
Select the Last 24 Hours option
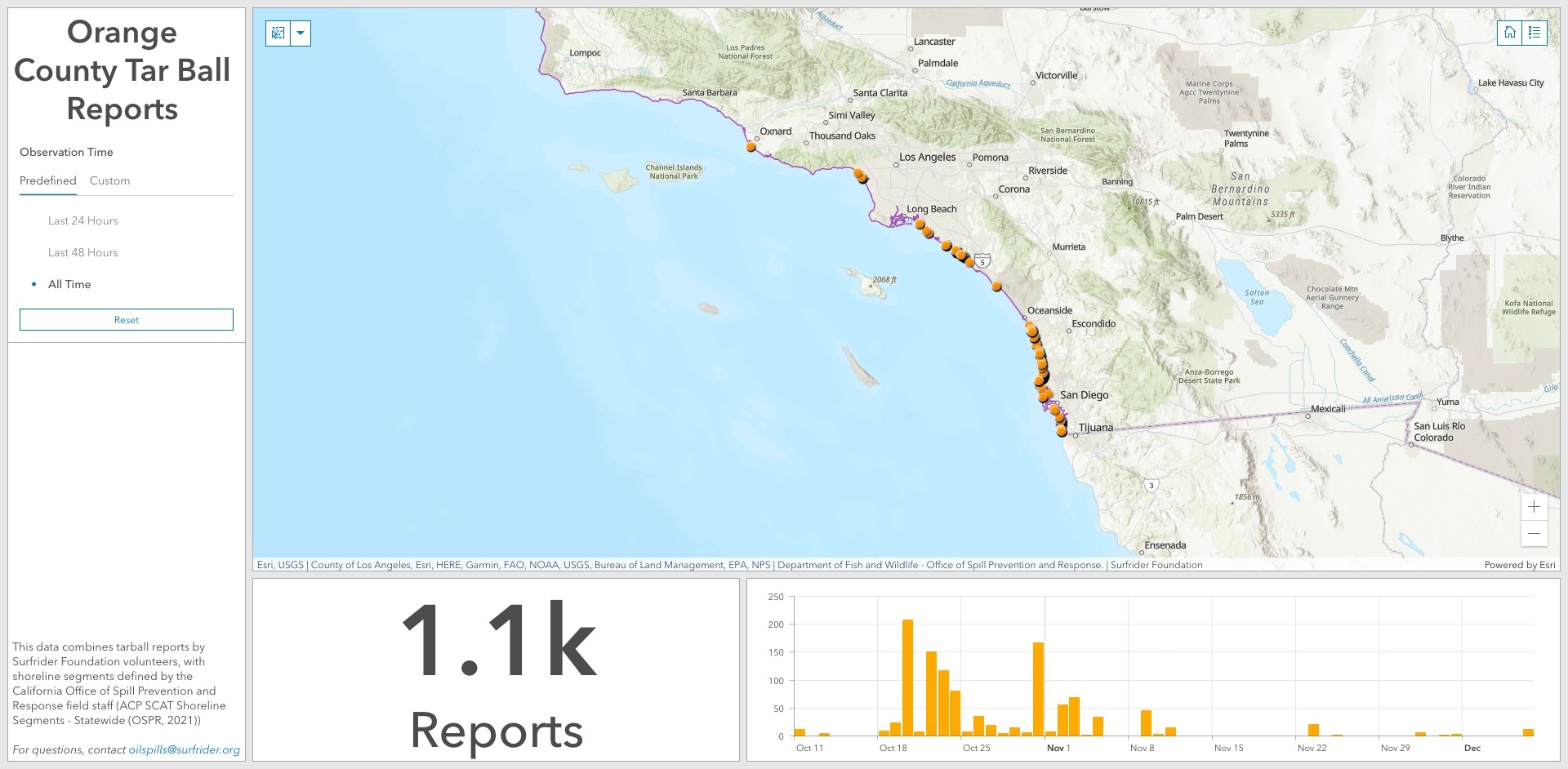pyautogui.click(x=82, y=220)
